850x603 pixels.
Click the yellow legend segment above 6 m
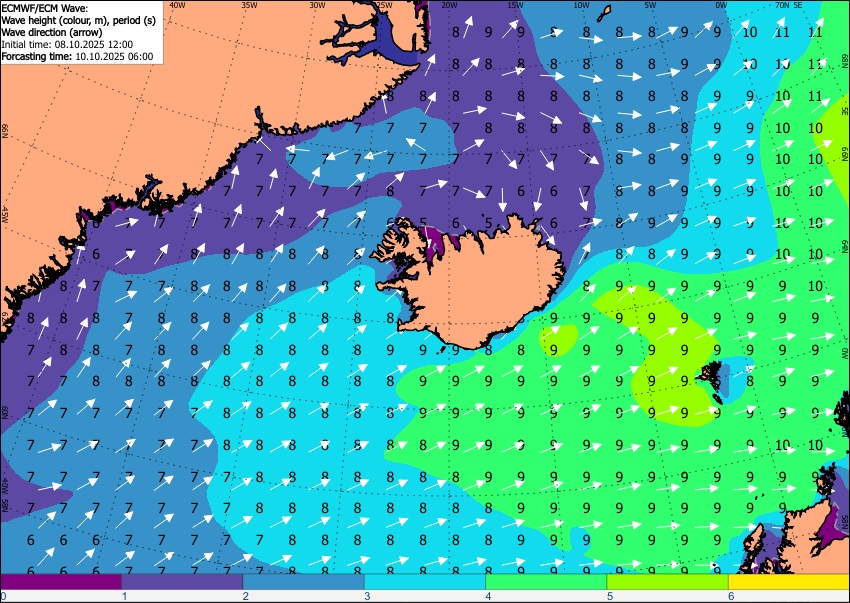[x=789, y=581]
